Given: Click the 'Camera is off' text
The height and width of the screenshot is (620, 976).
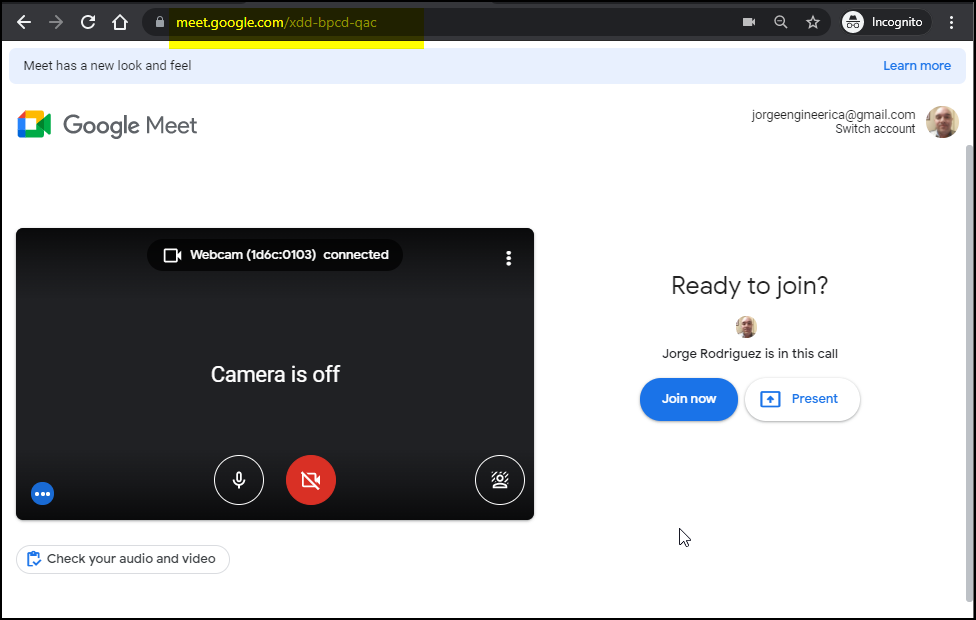Looking at the screenshot, I should pyautogui.click(x=275, y=374).
